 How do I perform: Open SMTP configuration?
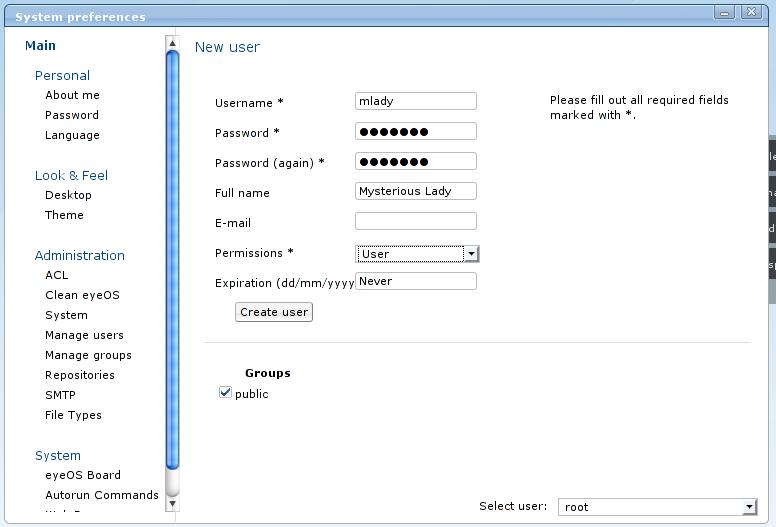tap(60, 395)
